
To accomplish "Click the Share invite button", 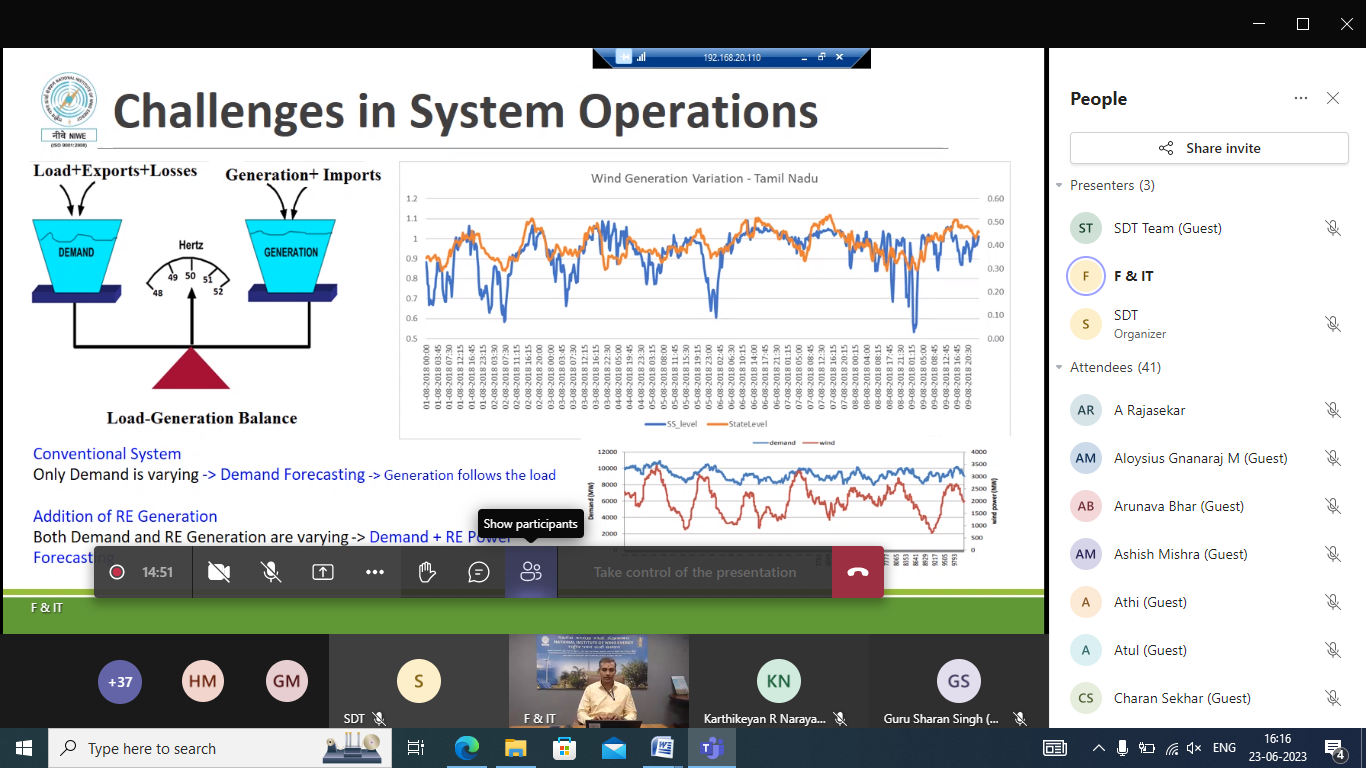I will [1209, 148].
